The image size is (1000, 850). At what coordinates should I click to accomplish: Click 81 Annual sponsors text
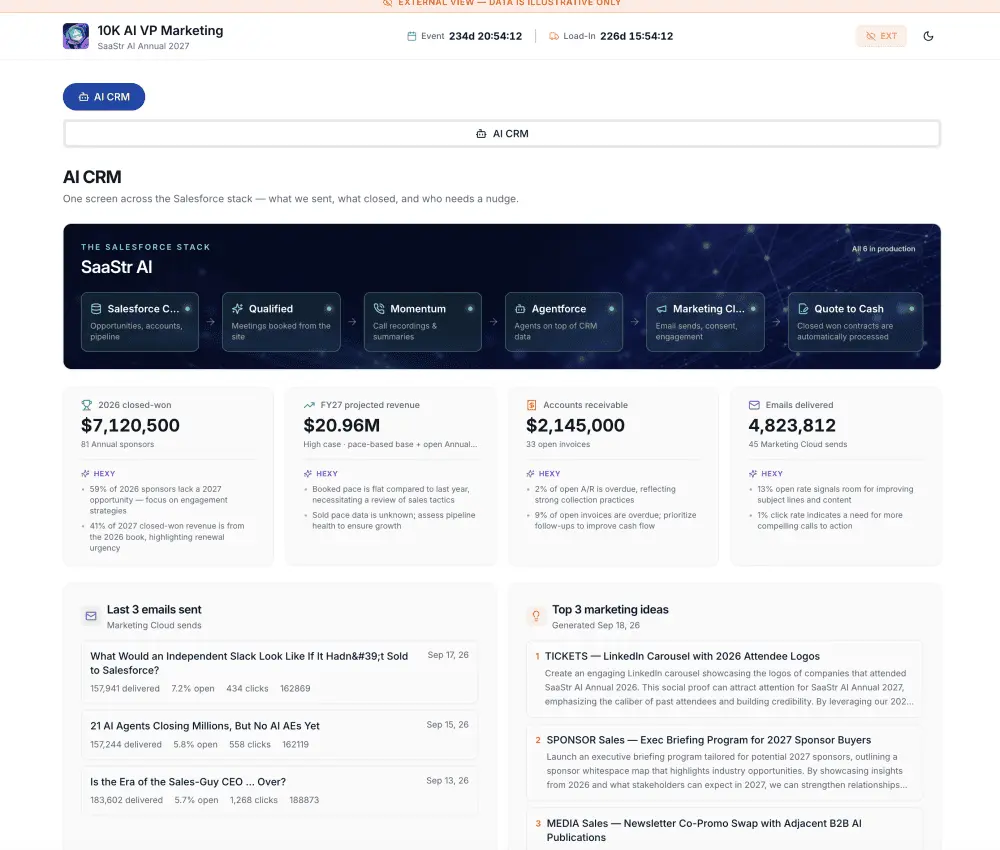(117, 444)
